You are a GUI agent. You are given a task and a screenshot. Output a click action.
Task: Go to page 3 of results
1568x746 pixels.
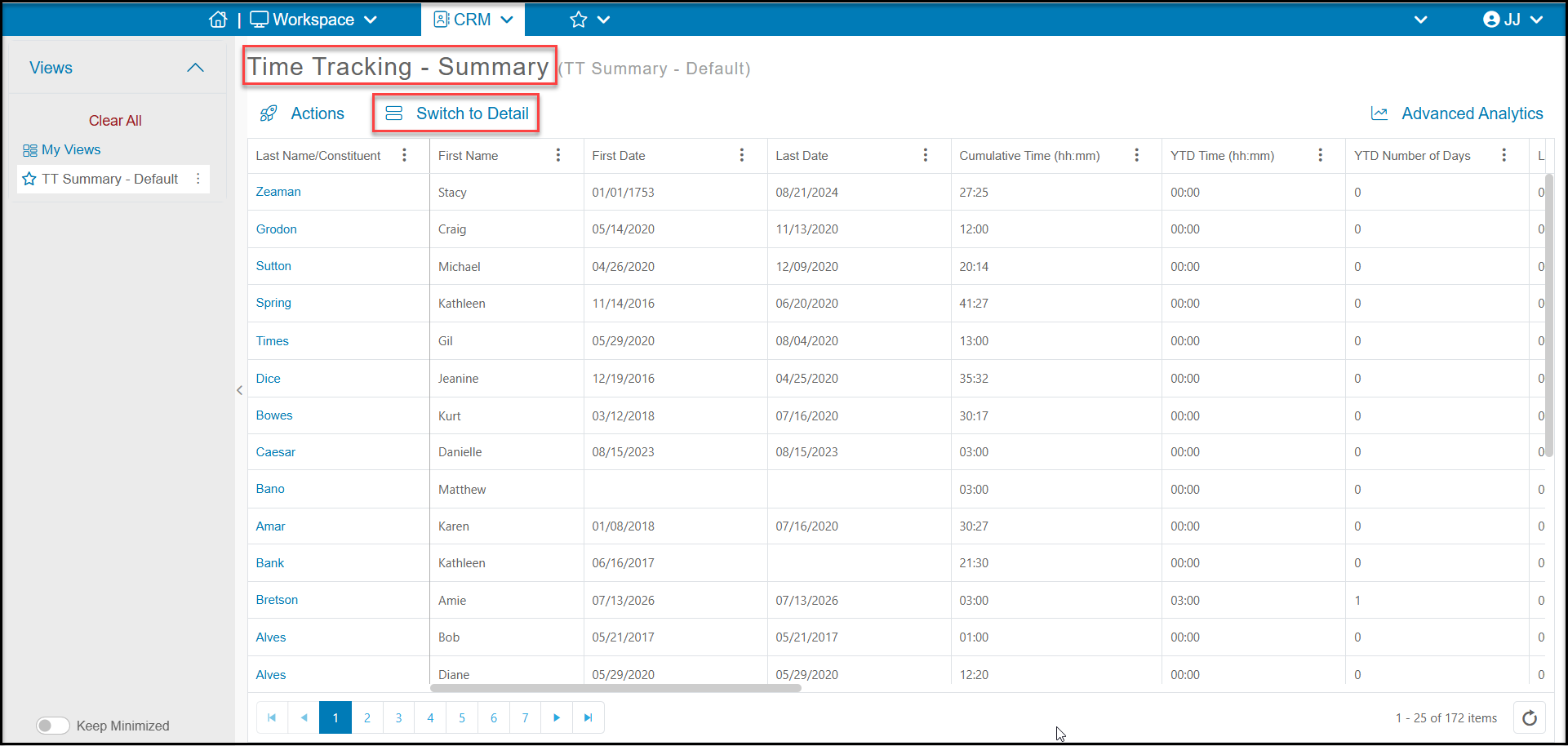399,717
